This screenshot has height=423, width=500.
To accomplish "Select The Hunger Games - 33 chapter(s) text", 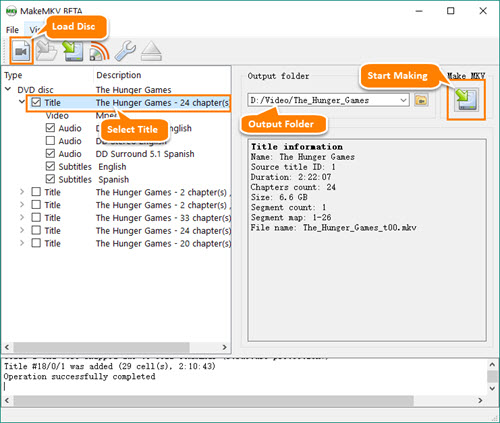I will [163, 218].
